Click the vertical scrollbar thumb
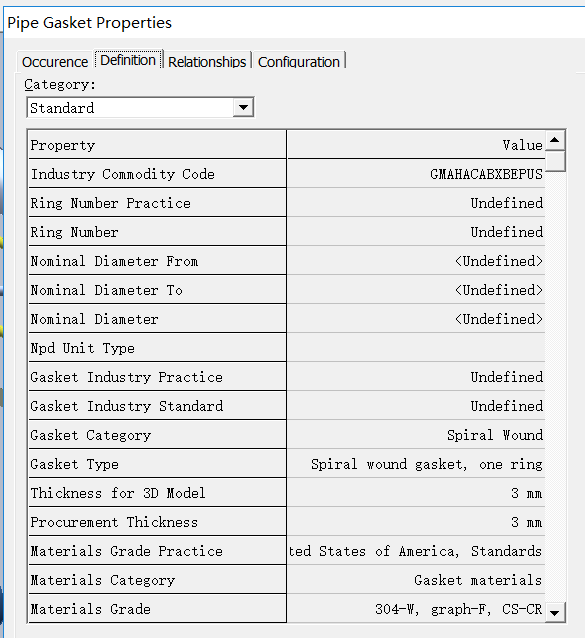The height and width of the screenshot is (638, 585). coord(555,161)
